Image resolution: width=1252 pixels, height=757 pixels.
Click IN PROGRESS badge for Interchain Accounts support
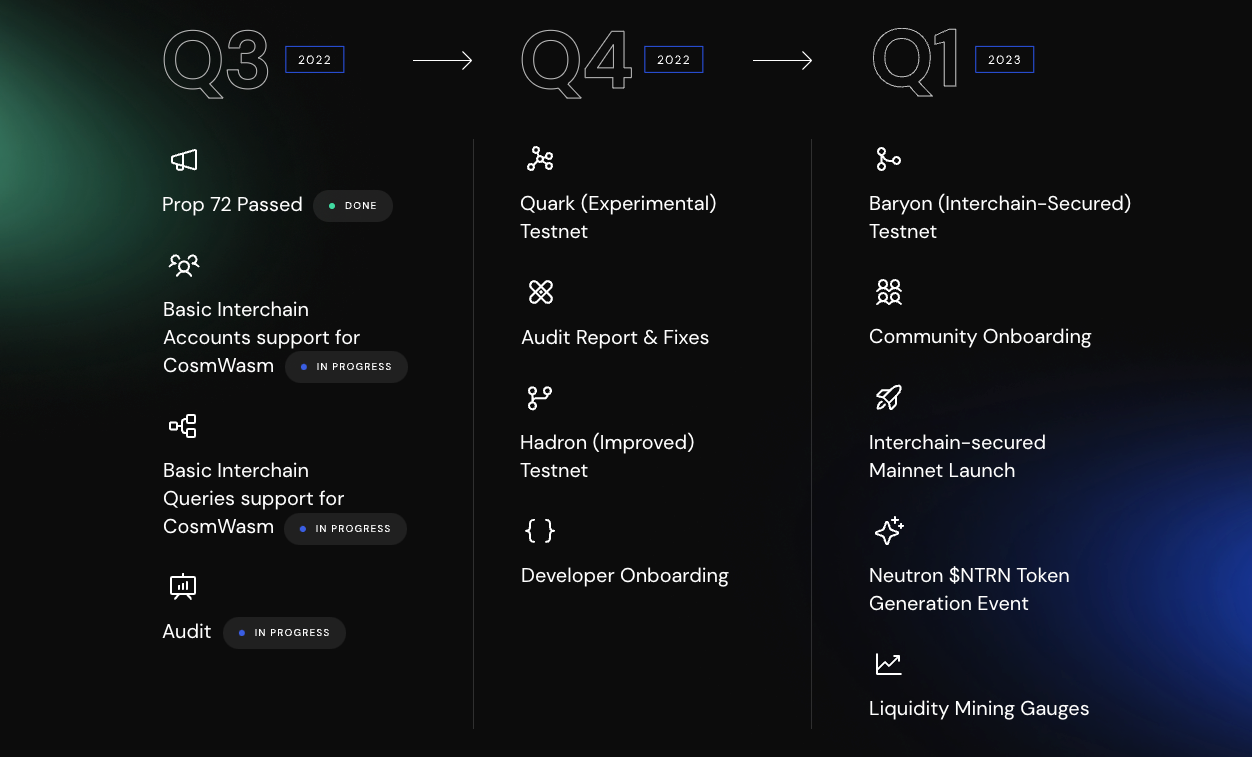346,367
